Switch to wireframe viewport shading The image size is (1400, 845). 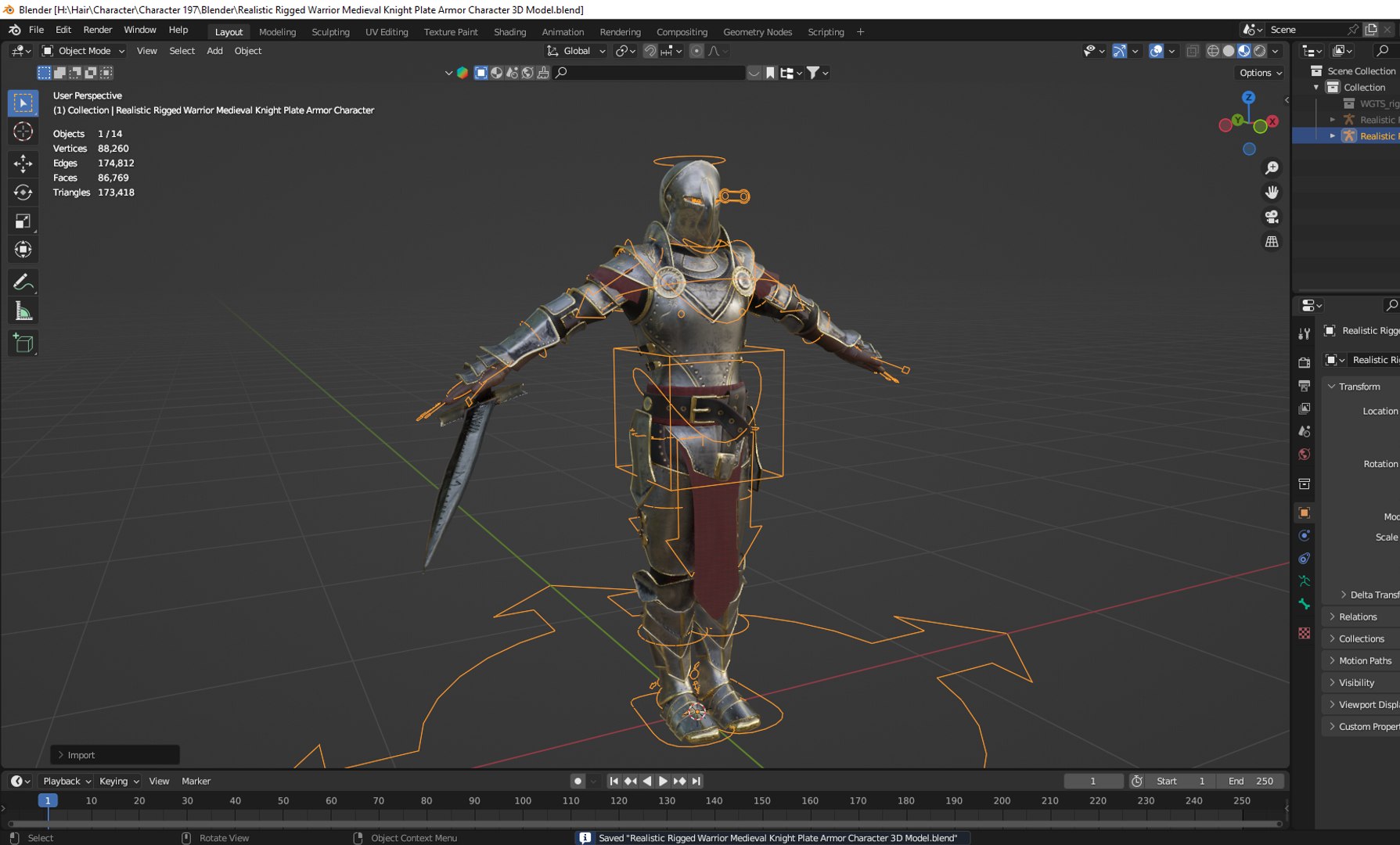point(1213,51)
